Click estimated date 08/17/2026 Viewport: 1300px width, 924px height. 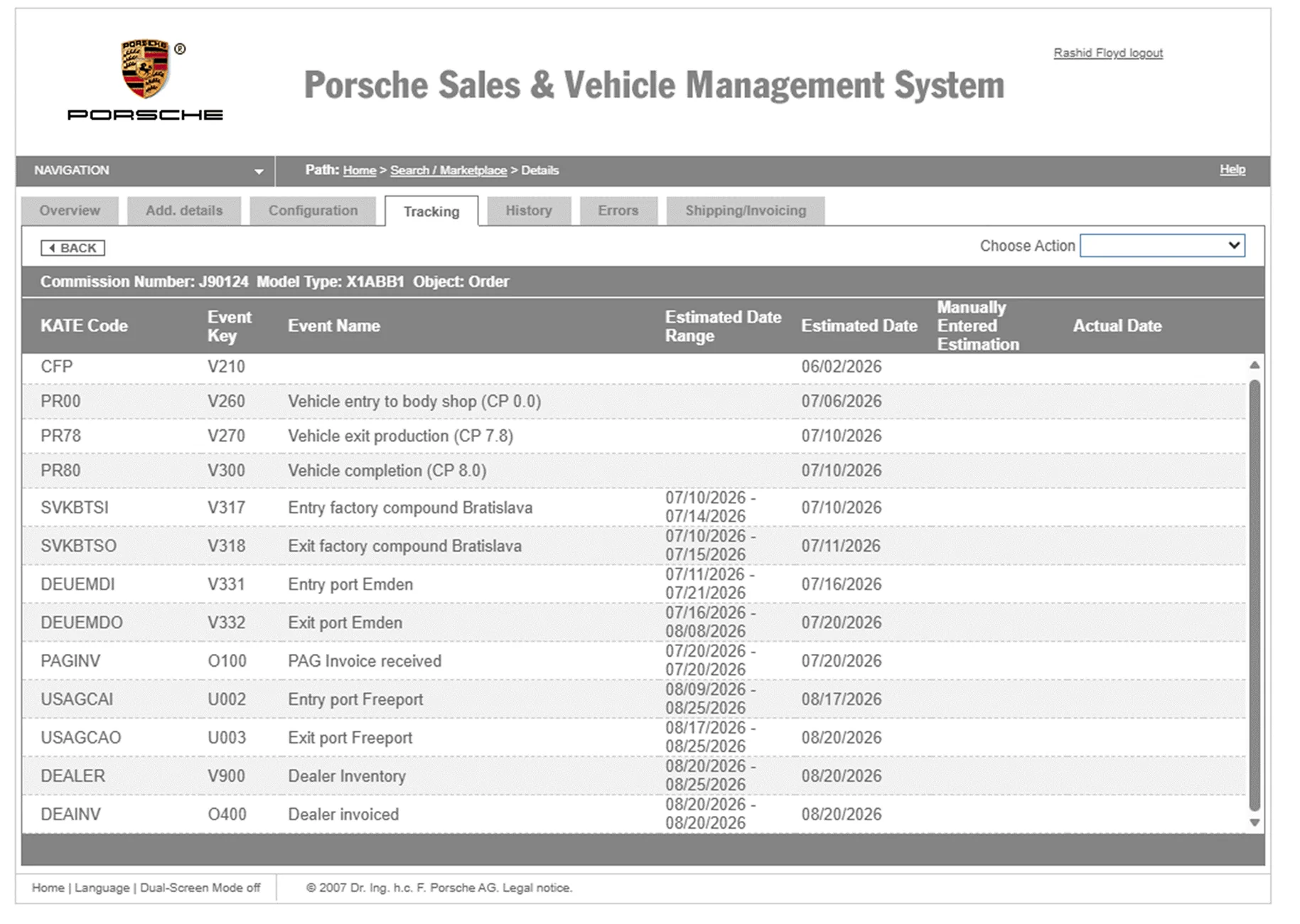tap(842, 700)
